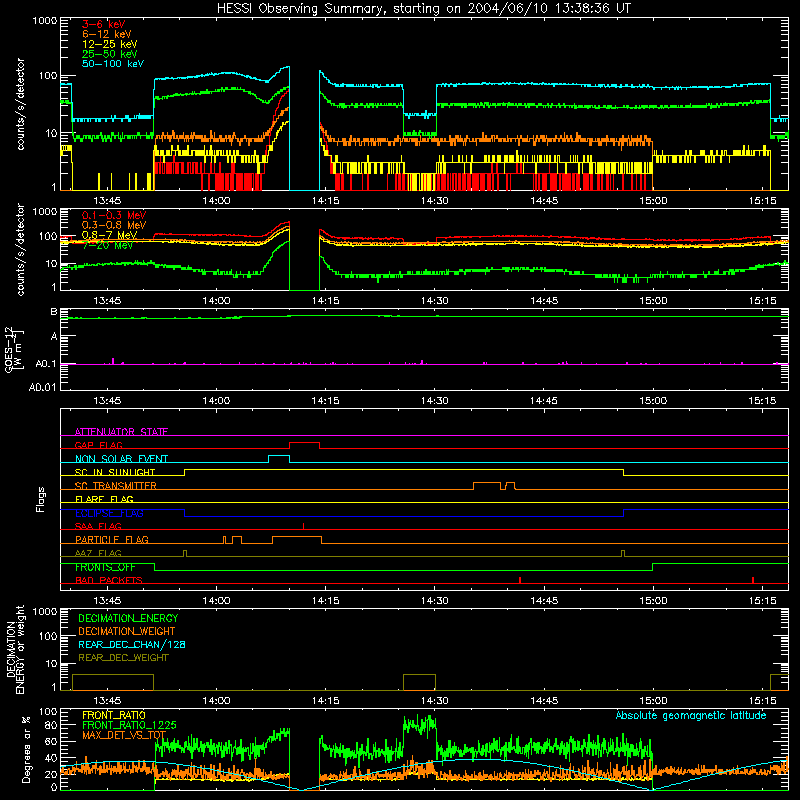This screenshot has height=800, width=800.
Task: Click the BAD_PACKETS flag label
Action: pos(109,580)
